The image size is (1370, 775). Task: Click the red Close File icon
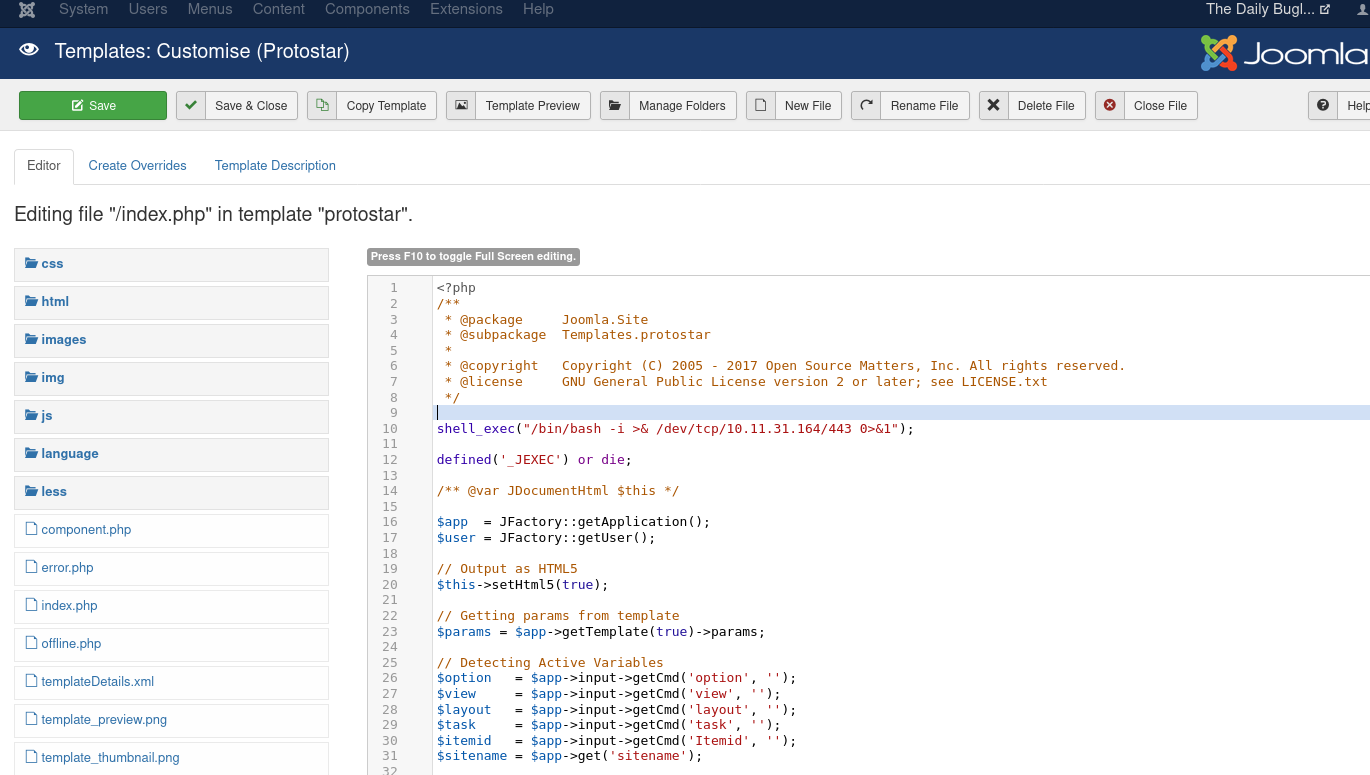click(x=1110, y=106)
